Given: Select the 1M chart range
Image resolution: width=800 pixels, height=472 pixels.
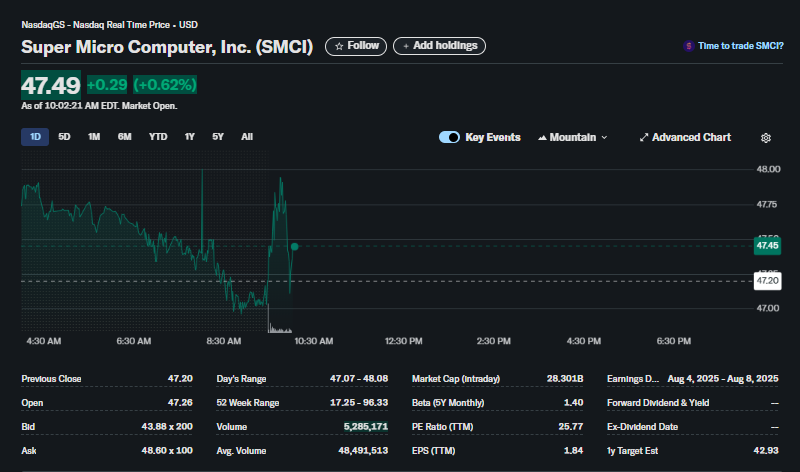Looking at the screenshot, I should point(94,137).
